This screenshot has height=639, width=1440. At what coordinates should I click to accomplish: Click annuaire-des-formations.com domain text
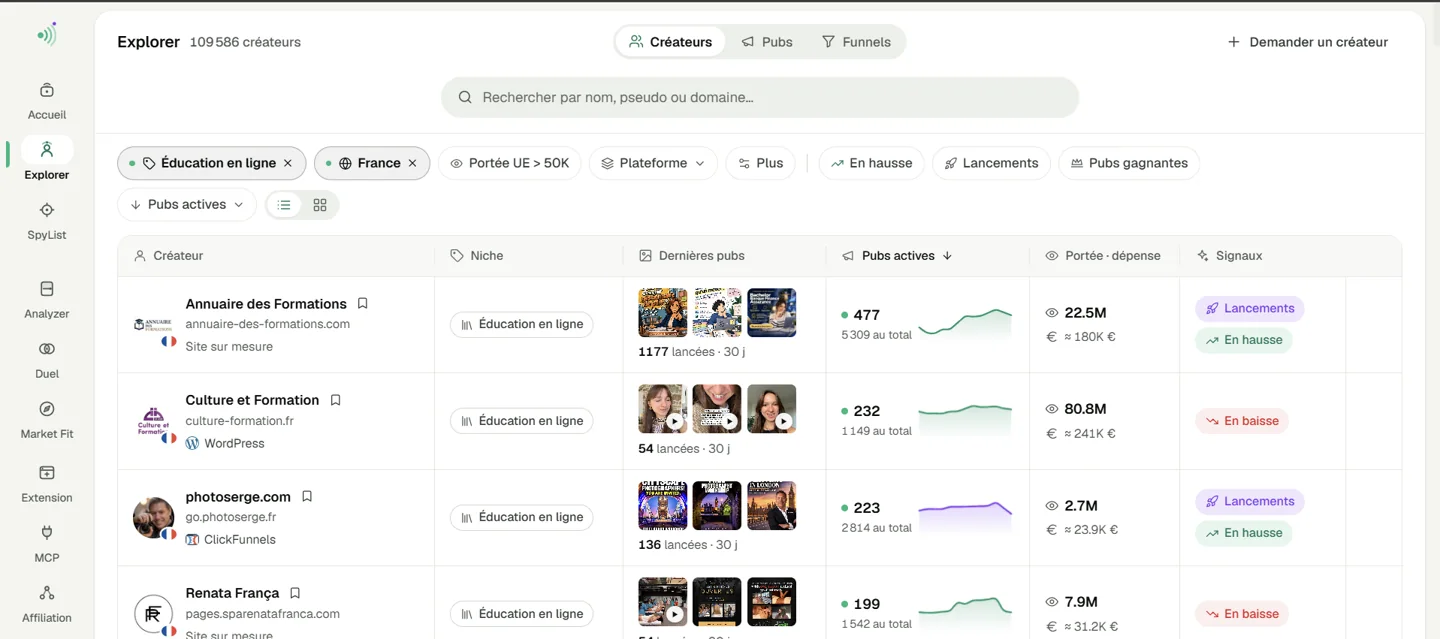click(x=268, y=324)
